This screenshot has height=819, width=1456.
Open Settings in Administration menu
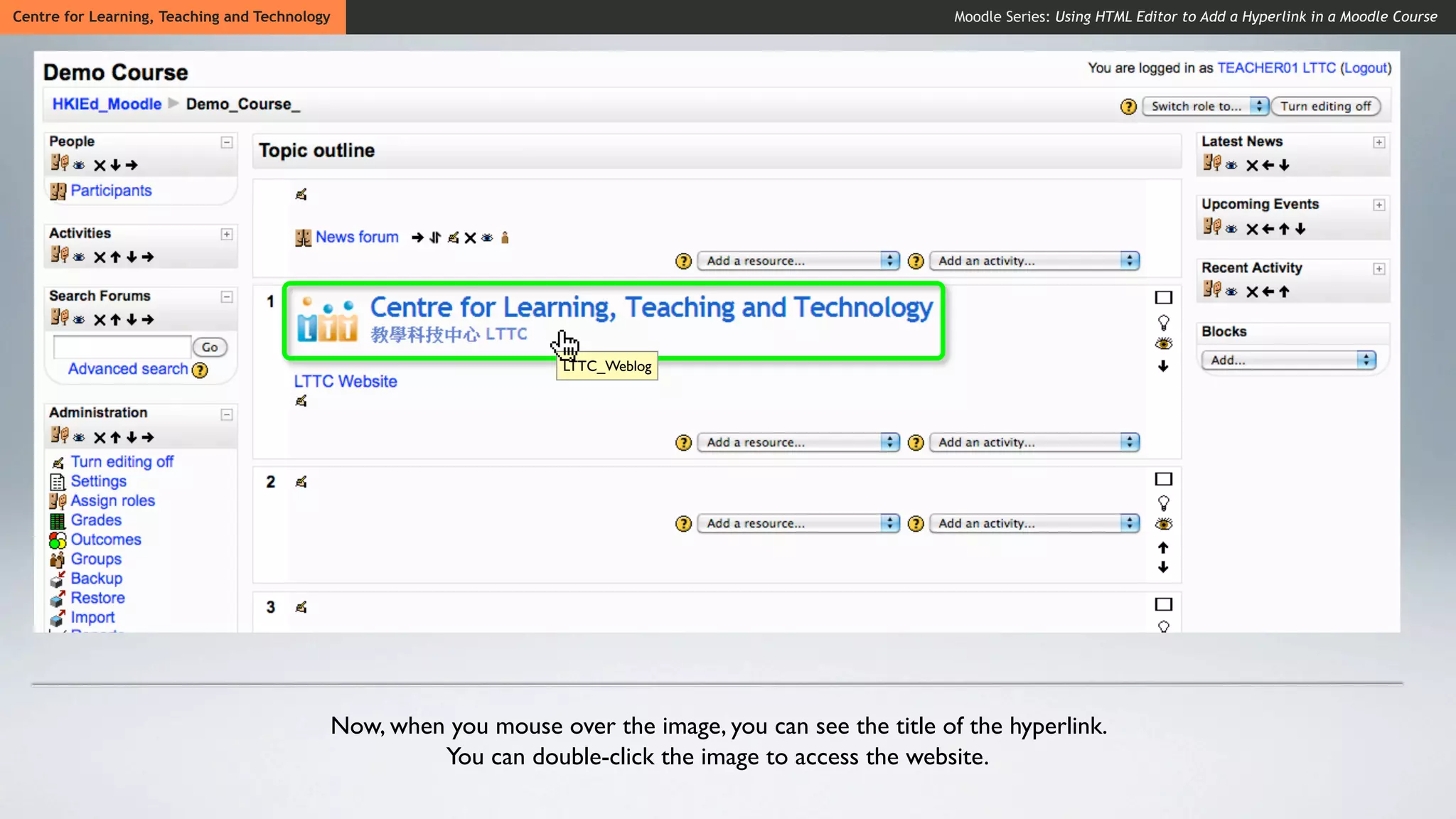point(98,481)
